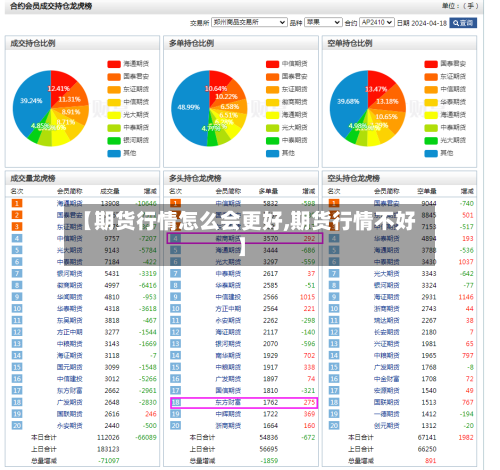
Task: Click the 成交持仓比例 panel title
Action: [33, 43]
